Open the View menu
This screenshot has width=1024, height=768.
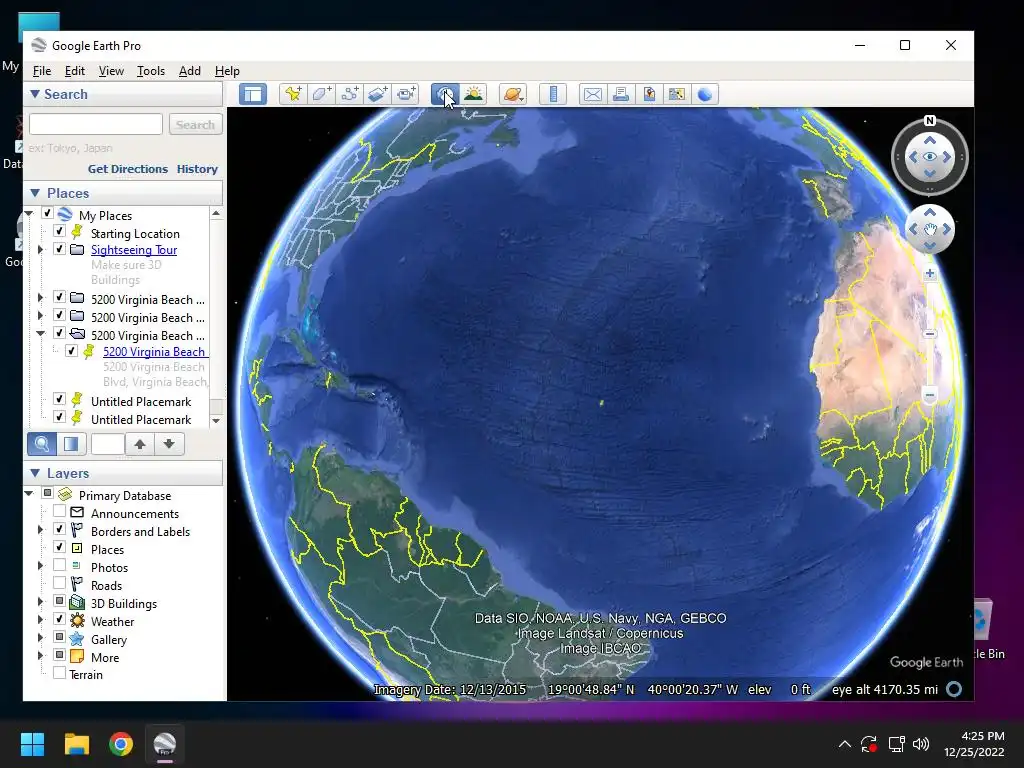111,71
